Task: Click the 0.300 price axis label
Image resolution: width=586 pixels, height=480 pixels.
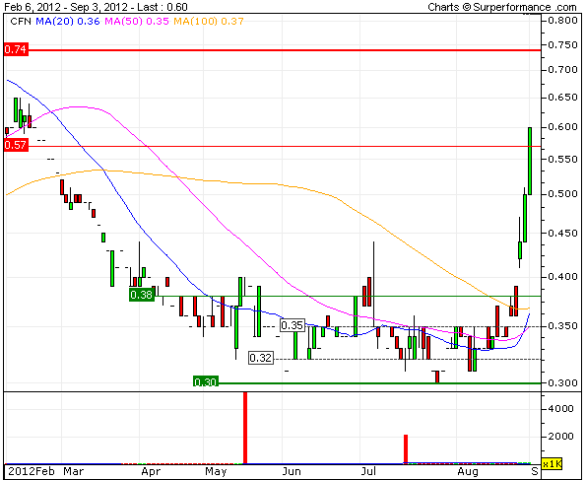Action: click(x=563, y=383)
